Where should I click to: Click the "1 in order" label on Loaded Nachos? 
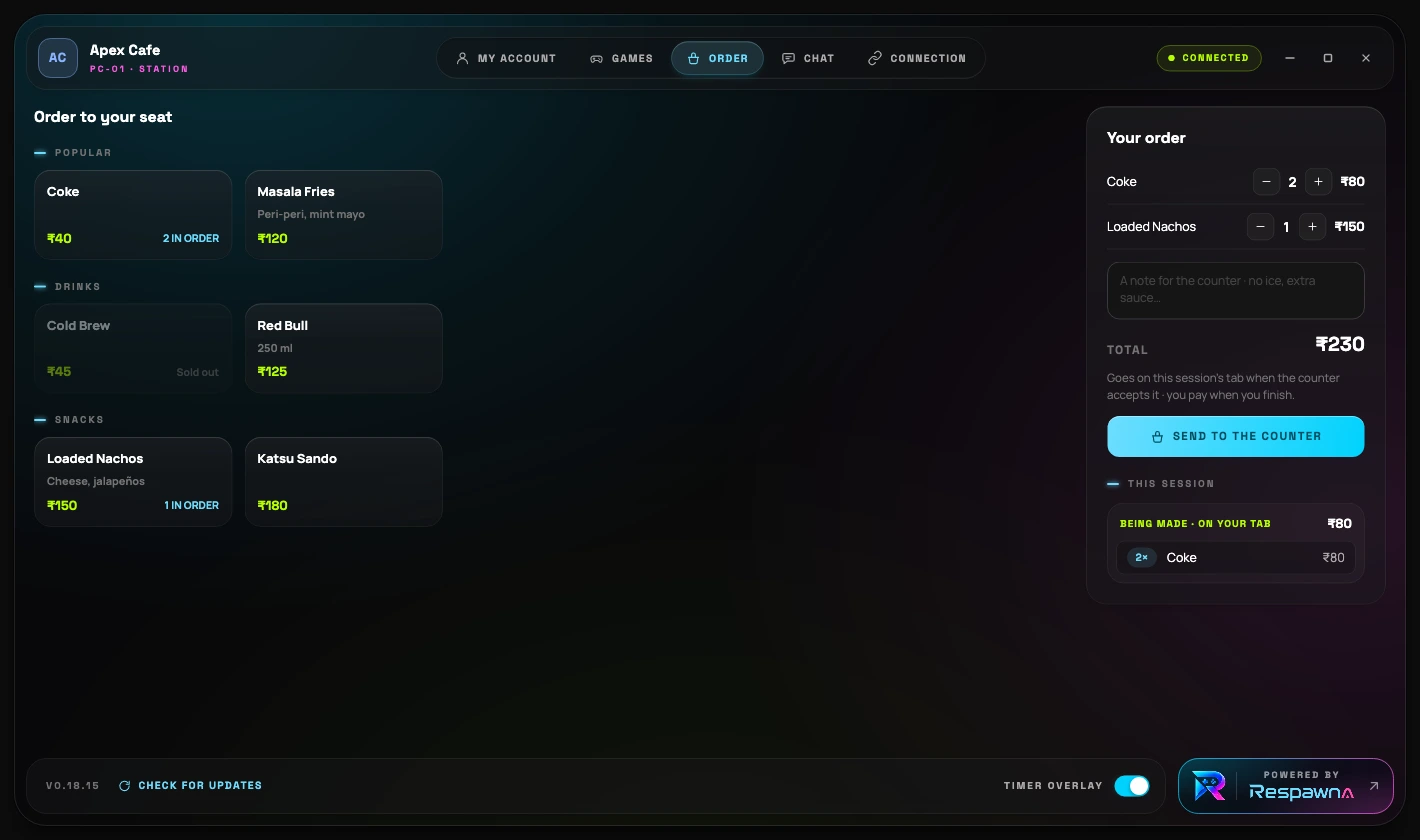[x=192, y=506]
